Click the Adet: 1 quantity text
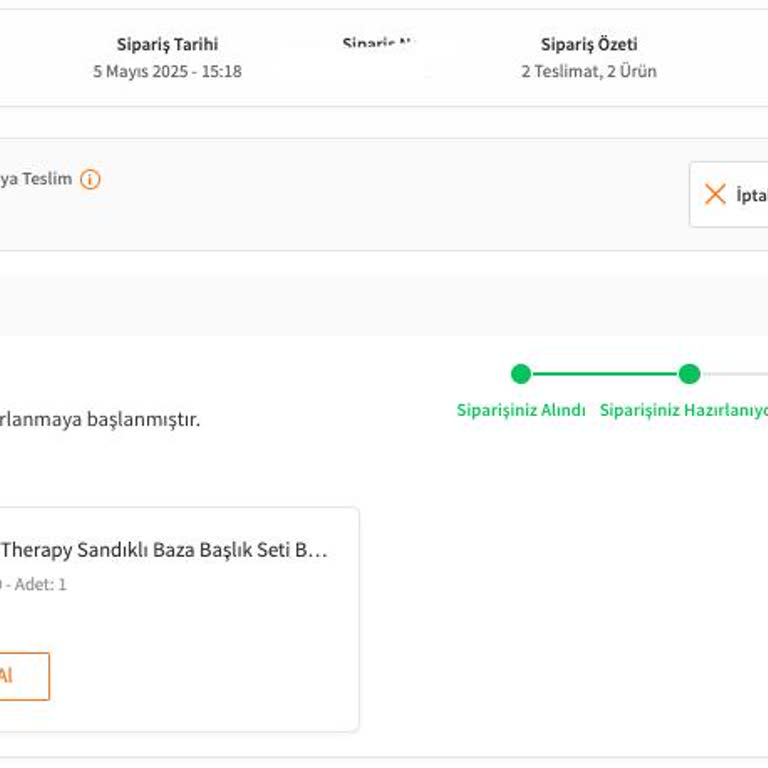The width and height of the screenshot is (768, 768). [x=41, y=584]
